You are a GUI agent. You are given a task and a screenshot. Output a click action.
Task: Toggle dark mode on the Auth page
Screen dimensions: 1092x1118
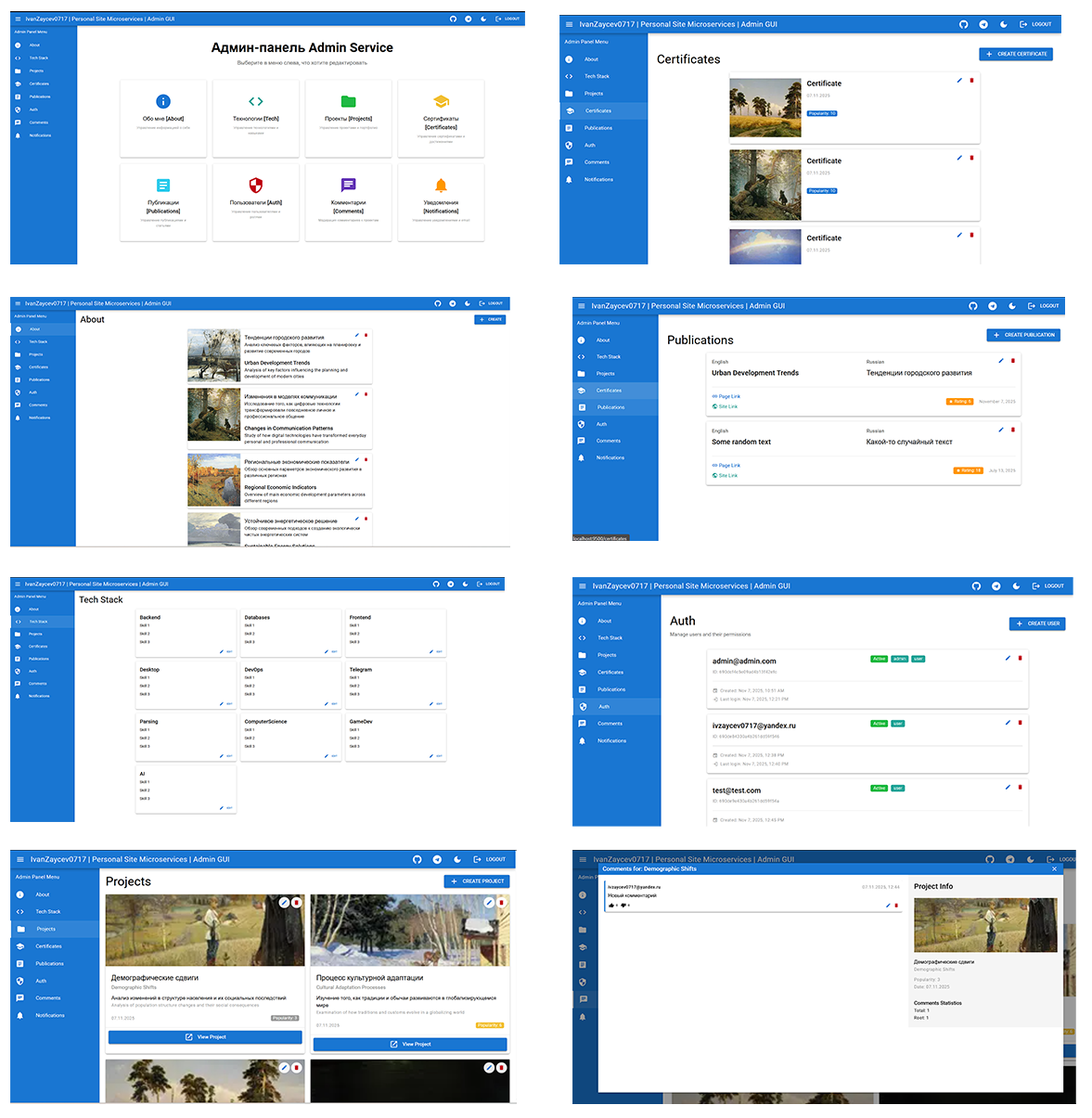1016,585
